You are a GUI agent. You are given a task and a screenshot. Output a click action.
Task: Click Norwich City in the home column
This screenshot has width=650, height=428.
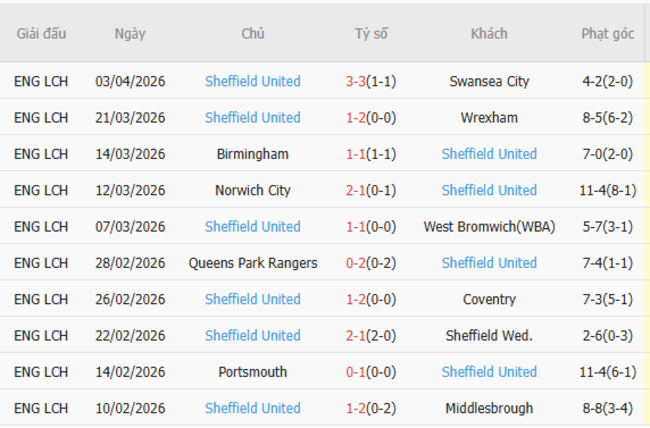[x=252, y=190]
